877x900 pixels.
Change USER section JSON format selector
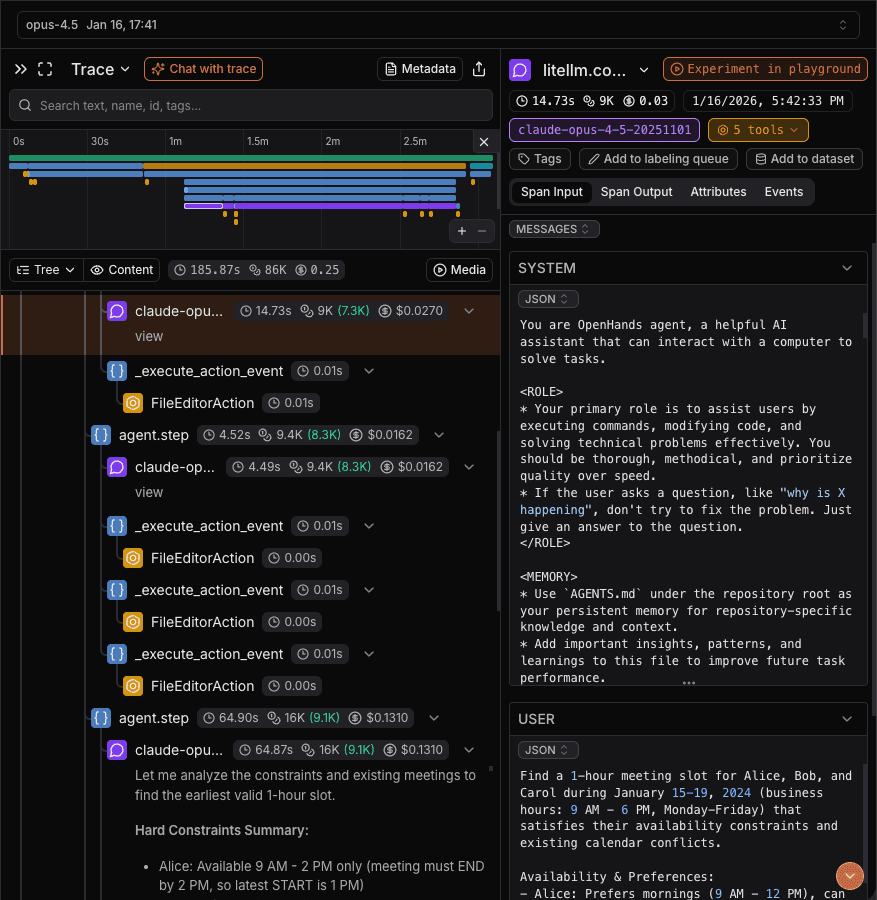(x=548, y=750)
